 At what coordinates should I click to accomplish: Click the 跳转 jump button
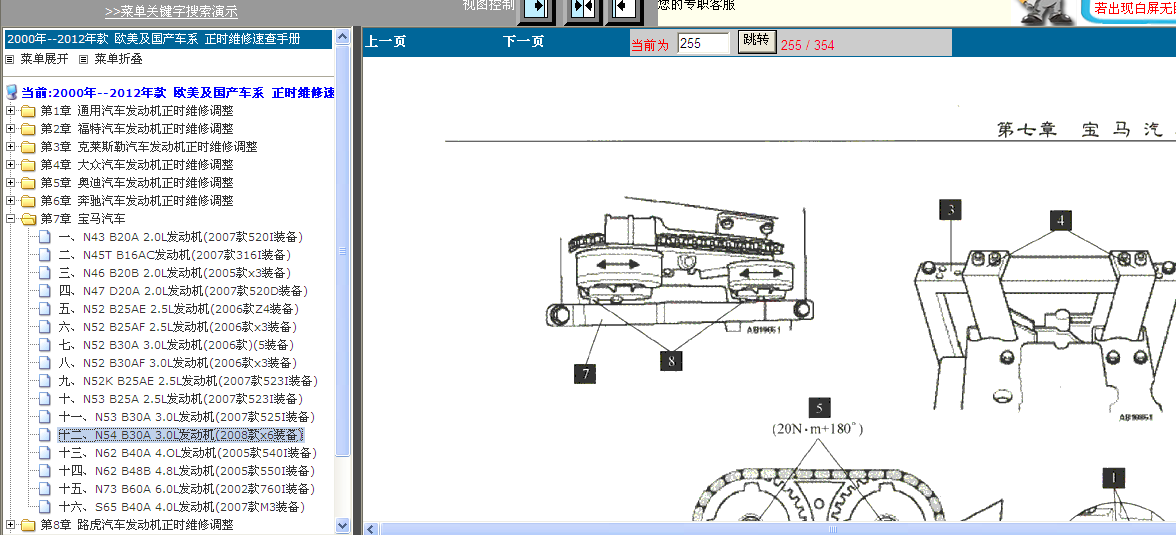757,41
